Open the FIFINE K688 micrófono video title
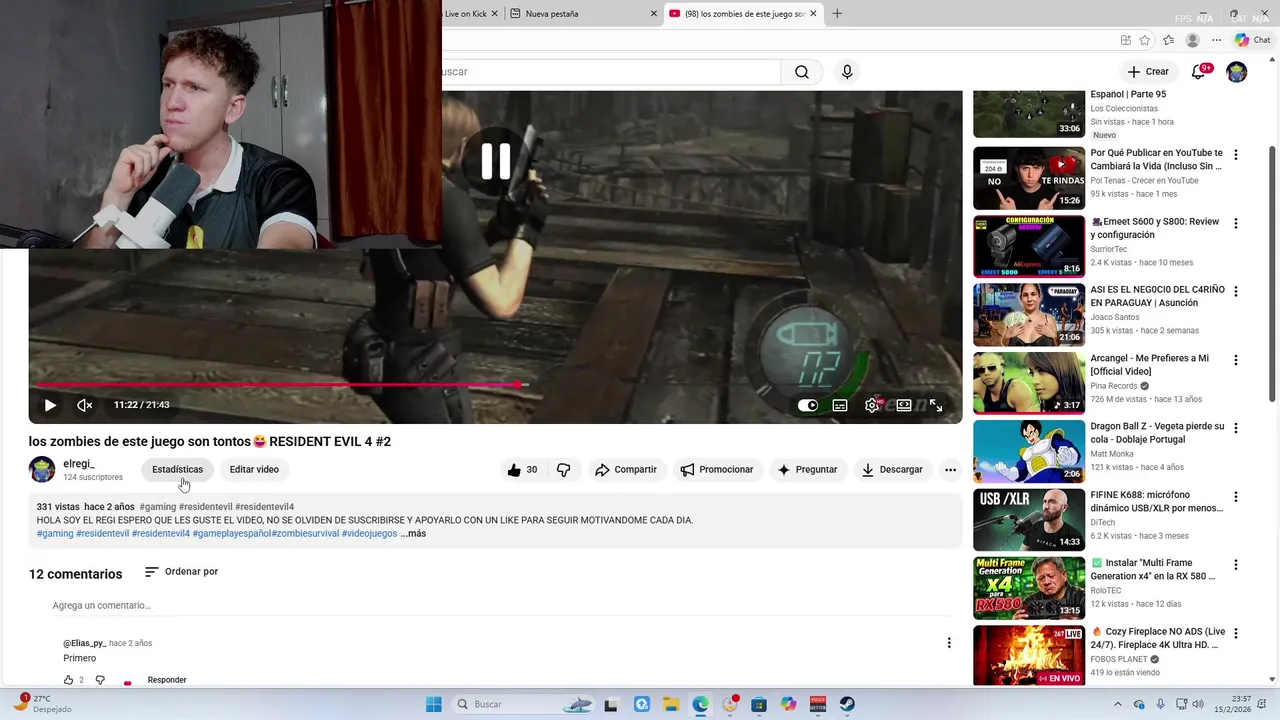The height and width of the screenshot is (720, 1280). 1157,501
